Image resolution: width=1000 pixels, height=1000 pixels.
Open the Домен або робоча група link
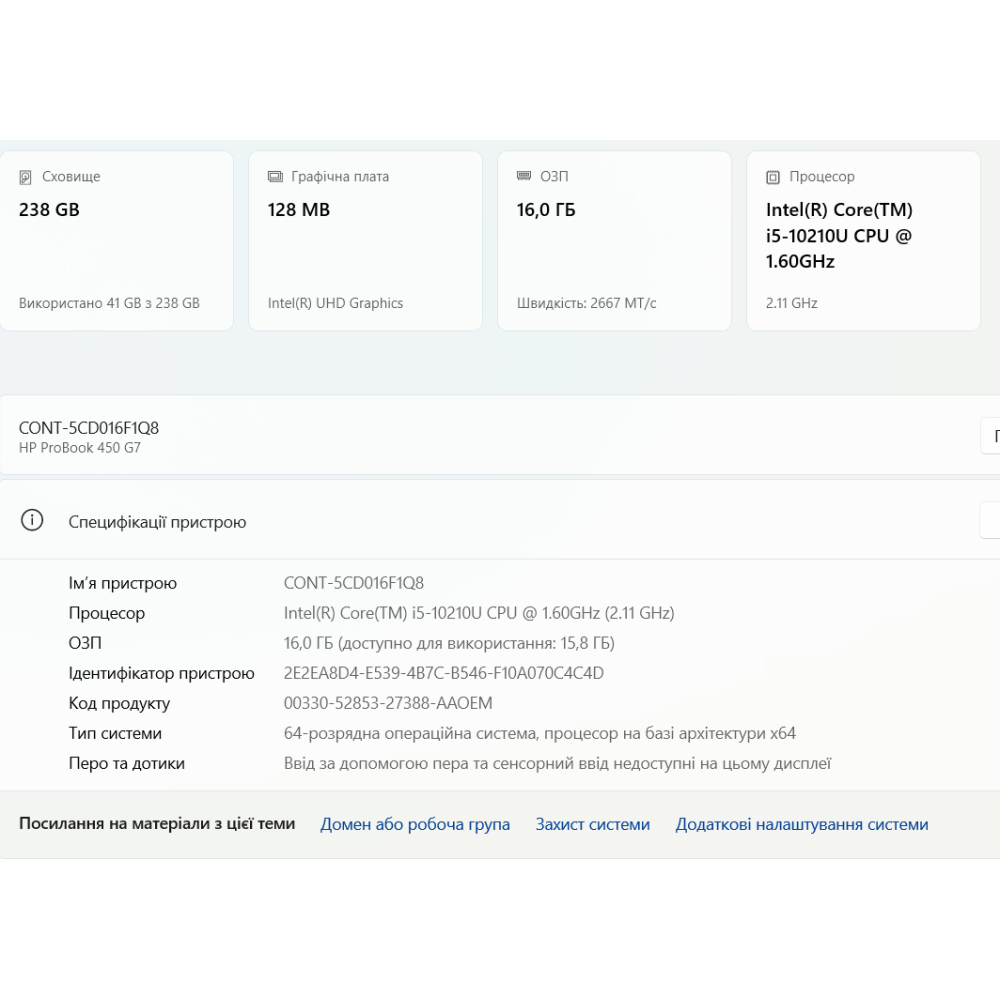coord(415,825)
